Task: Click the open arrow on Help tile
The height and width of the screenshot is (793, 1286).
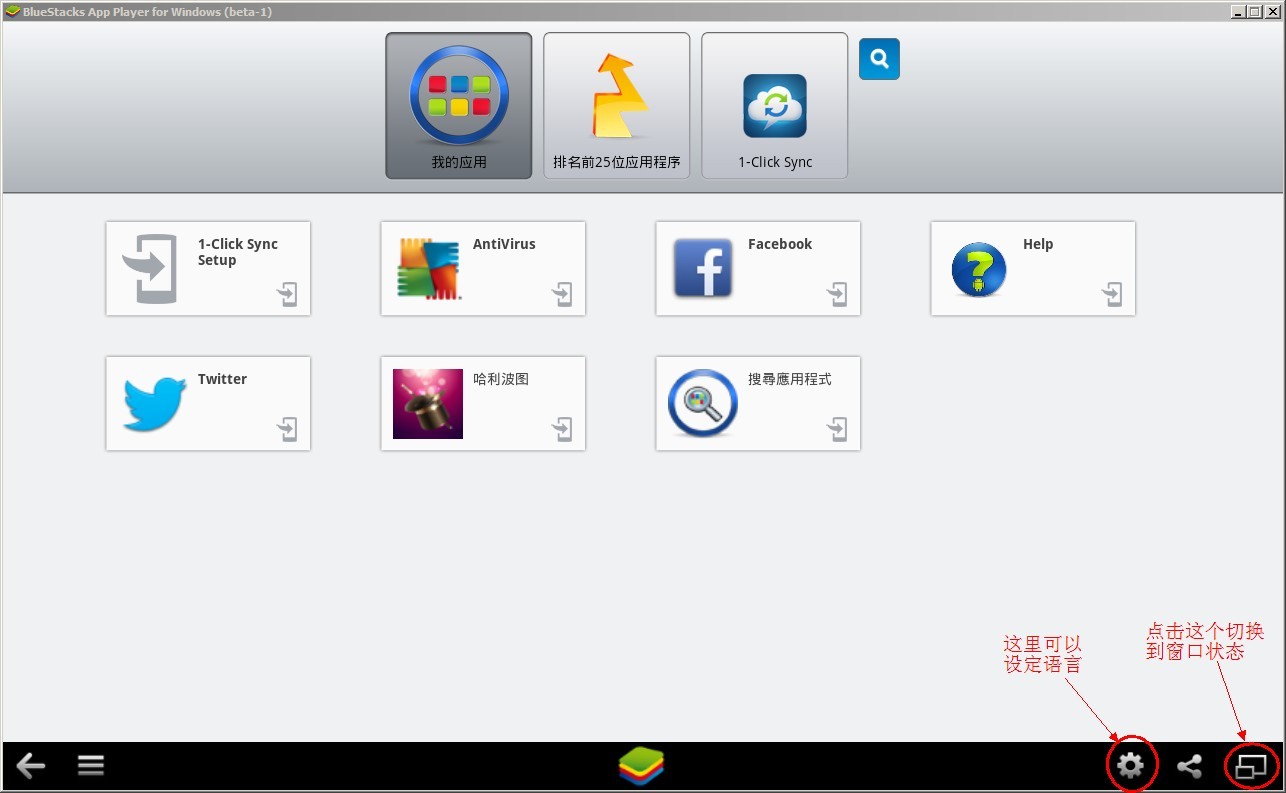Action: pyautogui.click(x=1112, y=294)
